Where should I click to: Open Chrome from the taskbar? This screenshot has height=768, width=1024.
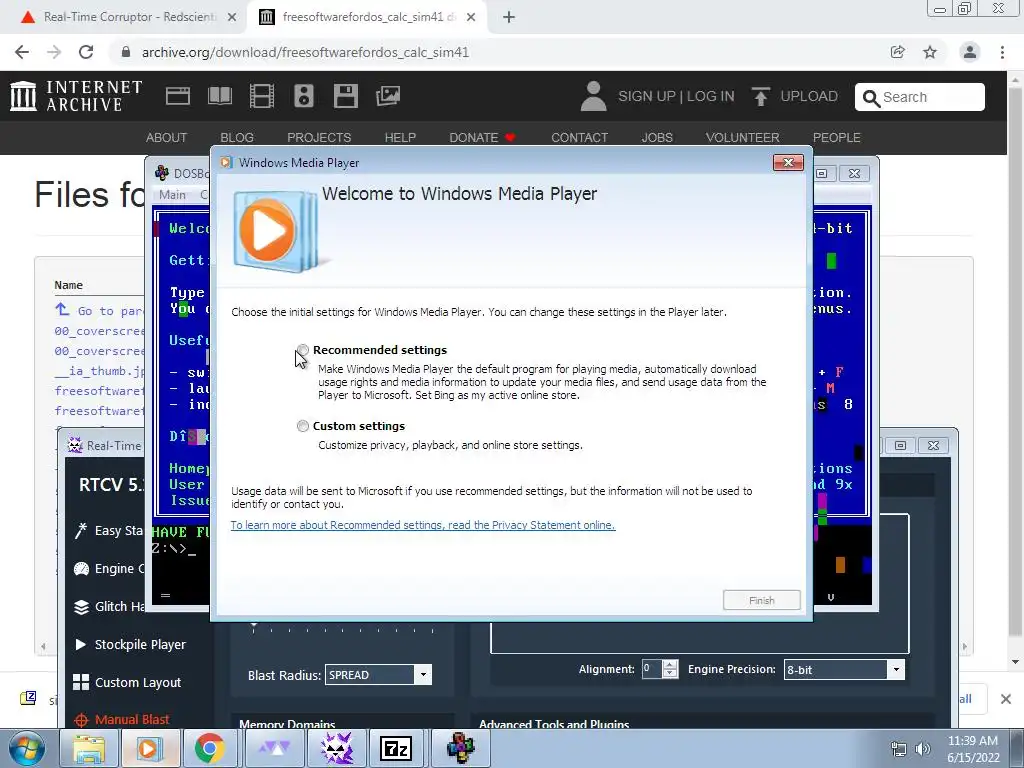(210, 748)
